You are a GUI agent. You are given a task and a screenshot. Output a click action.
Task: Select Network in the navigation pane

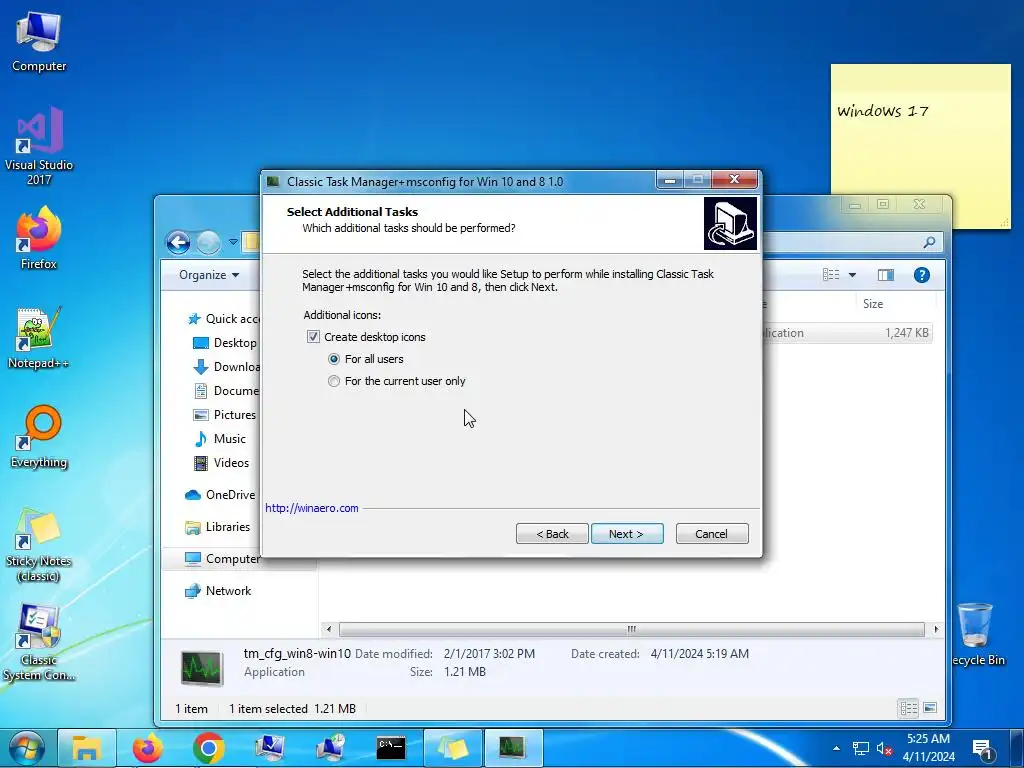pyautogui.click(x=218, y=591)
